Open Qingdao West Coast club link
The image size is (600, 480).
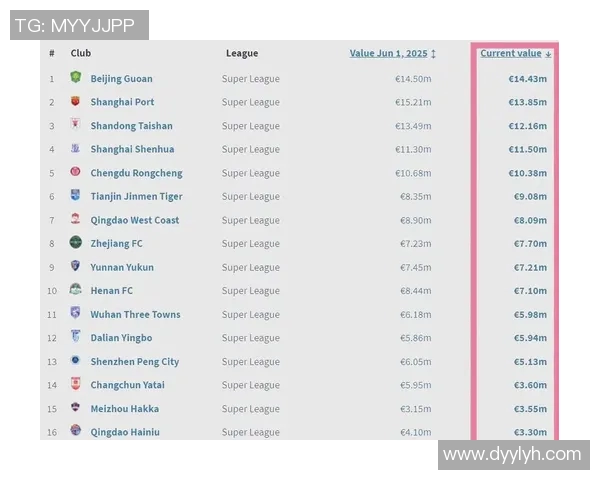click(x=135, y=220)
